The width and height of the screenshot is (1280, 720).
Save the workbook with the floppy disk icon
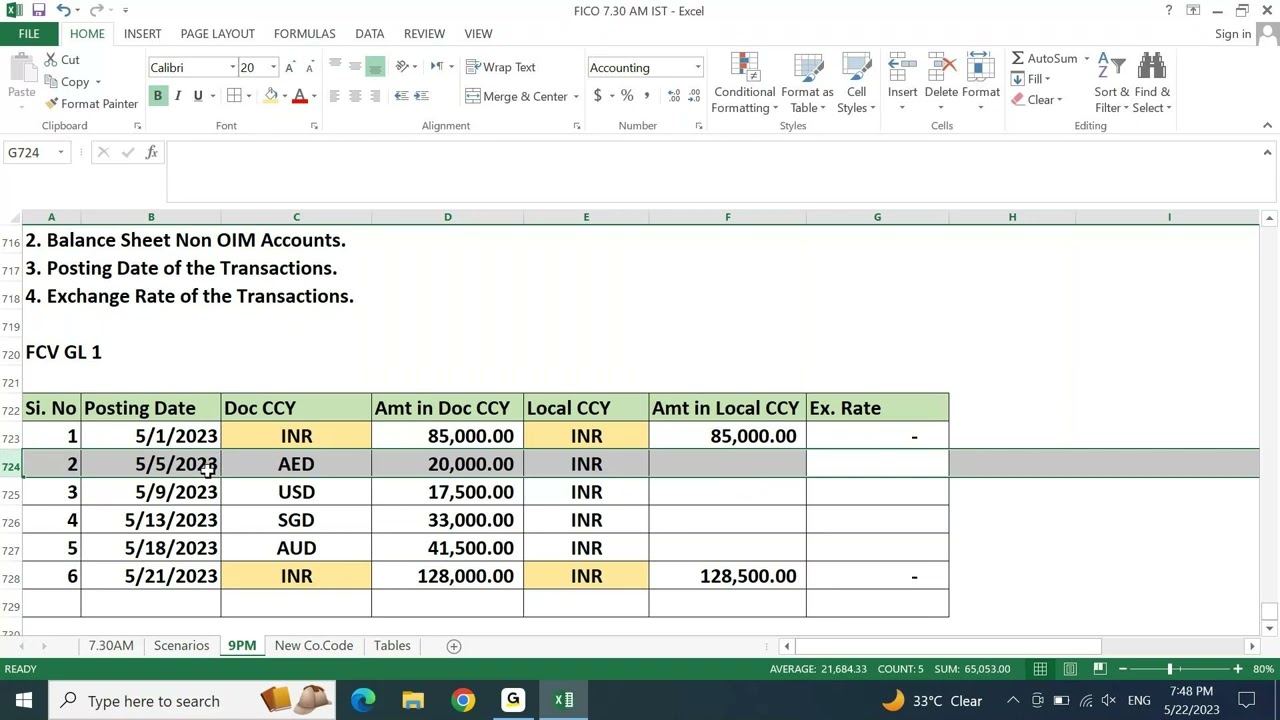pyautogui.click(x=38, y=10)
